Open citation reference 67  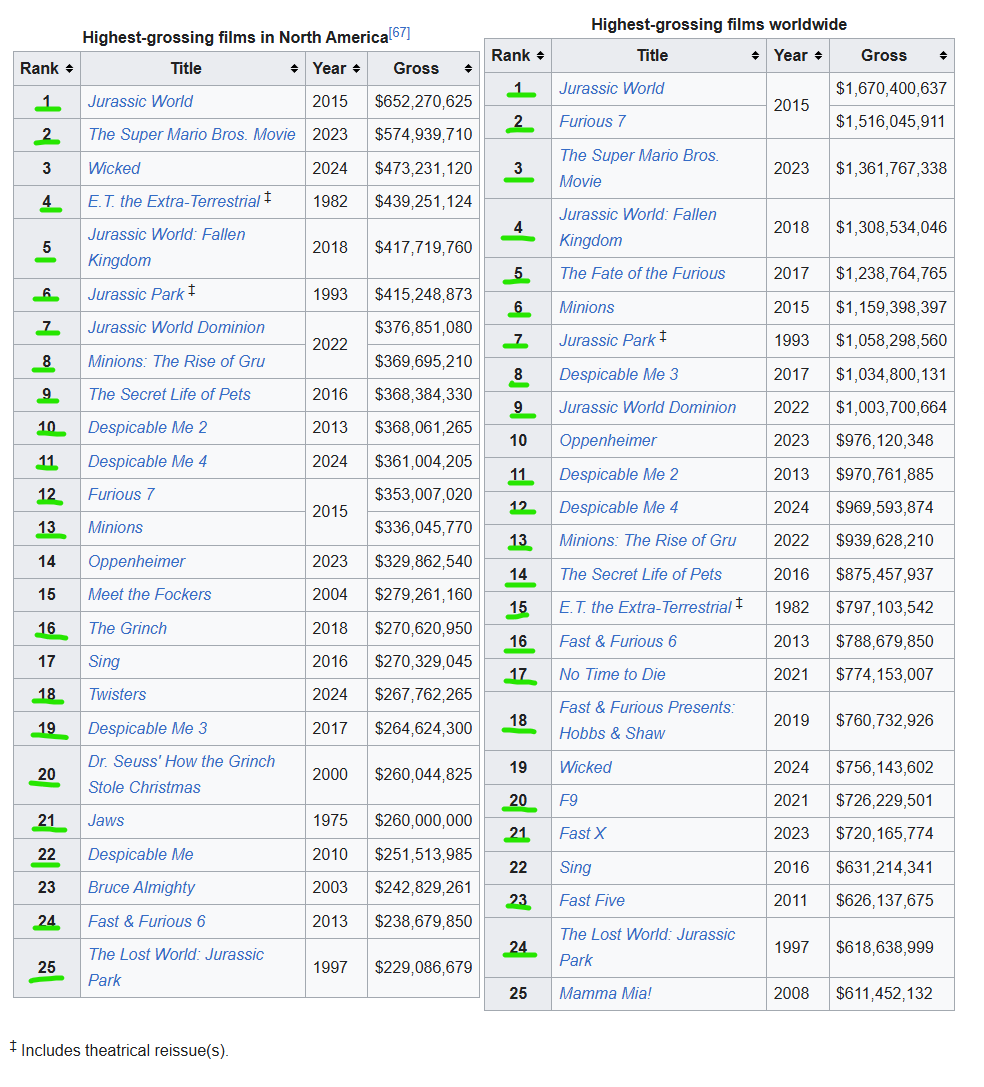[x=399, y=33]
